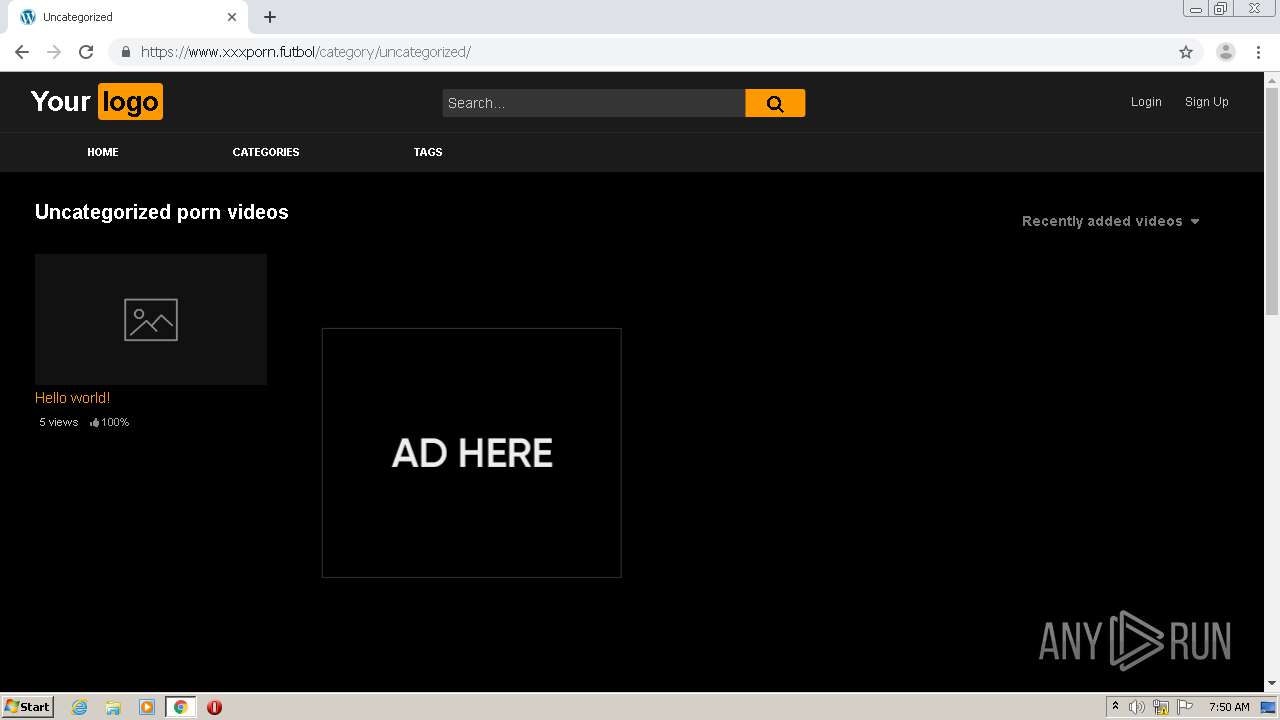Bookmark this page with the star
1280x720 pixels.
coord(1186,52)
